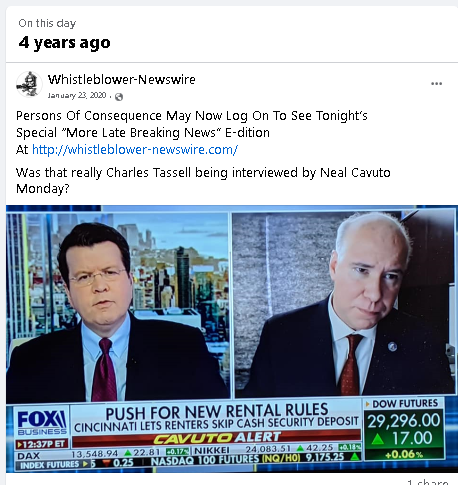Click the January 23, 2020 post timestamp
458x485 pixels.
click(x=77, y=96)
